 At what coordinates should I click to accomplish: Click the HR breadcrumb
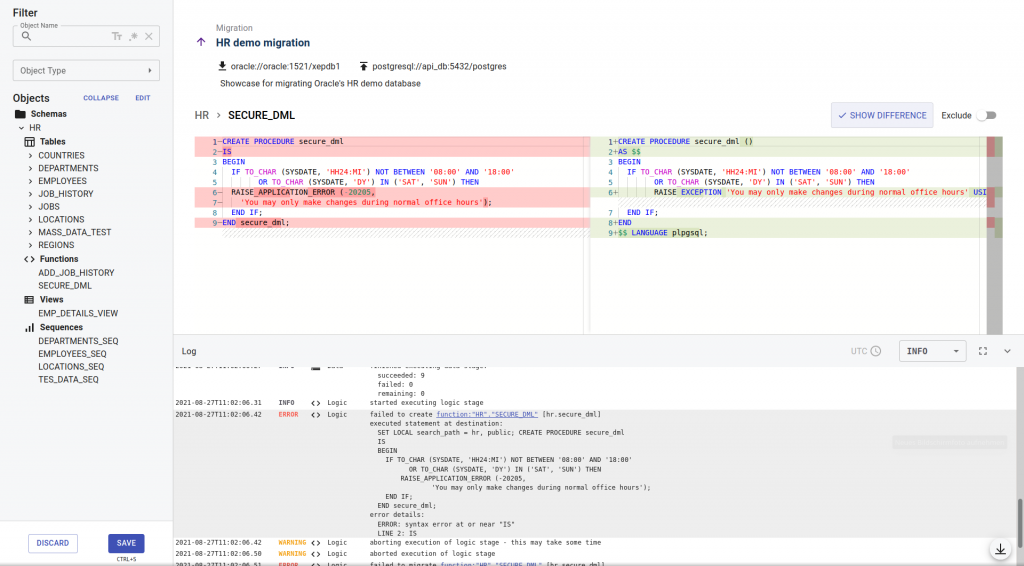[x=202, y=115]
